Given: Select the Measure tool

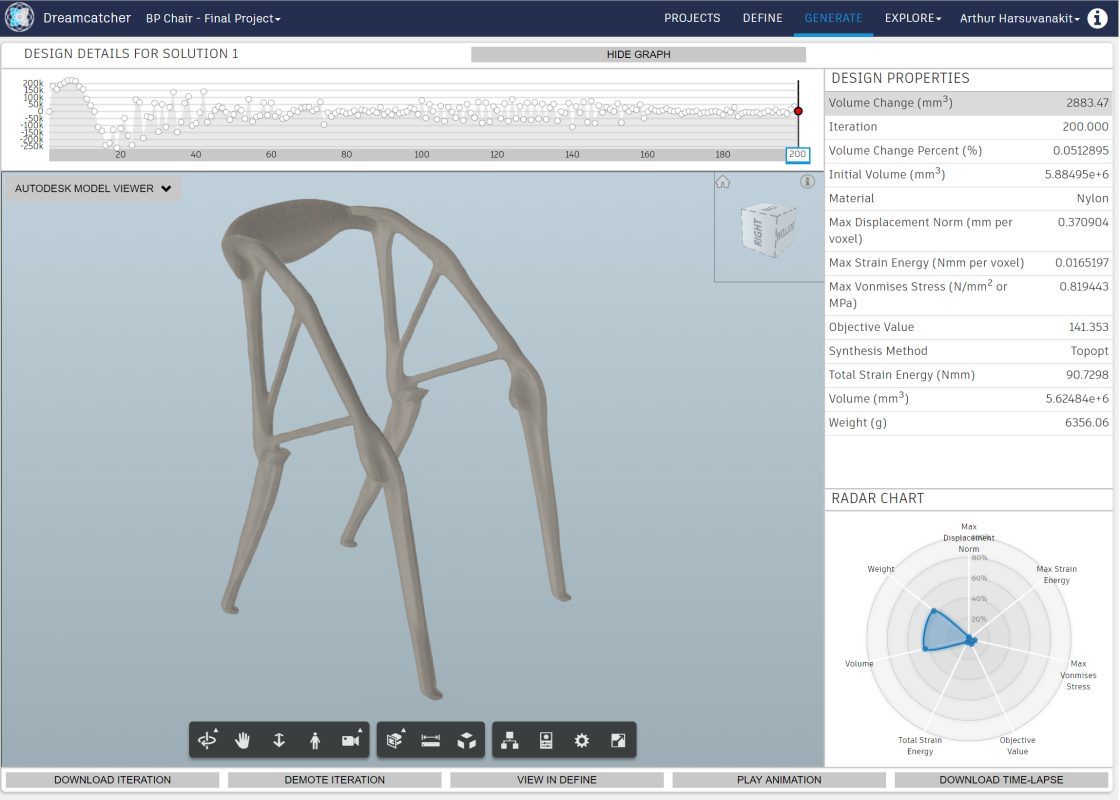Looking at the screenshot, I should (430, 740).
